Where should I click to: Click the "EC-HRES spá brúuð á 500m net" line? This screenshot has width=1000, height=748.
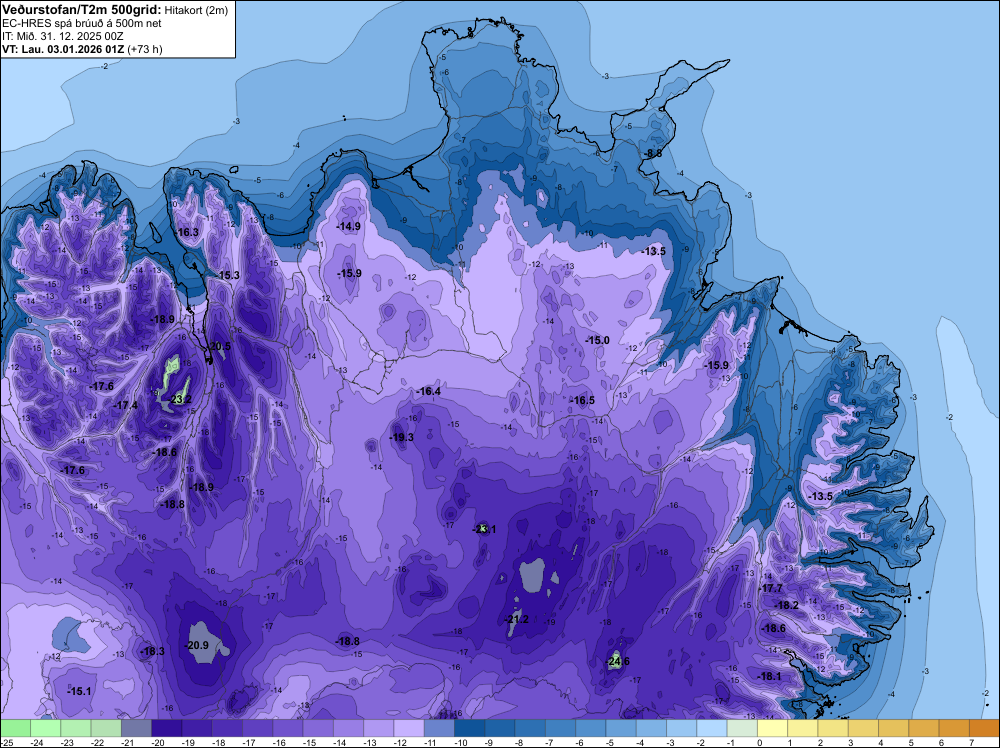(82, 24)
